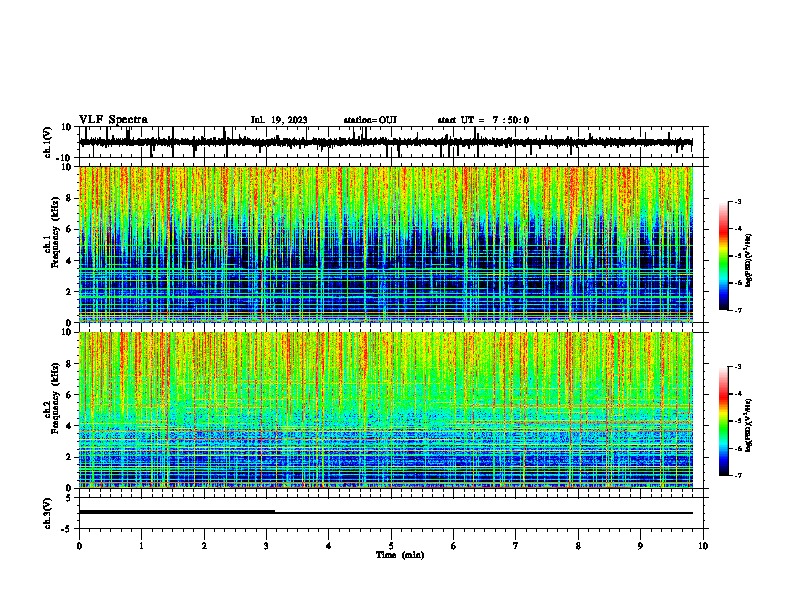Select the ch.2 color scale bar
The height and width of the screenshot is (612, 792).
(723, 421)
